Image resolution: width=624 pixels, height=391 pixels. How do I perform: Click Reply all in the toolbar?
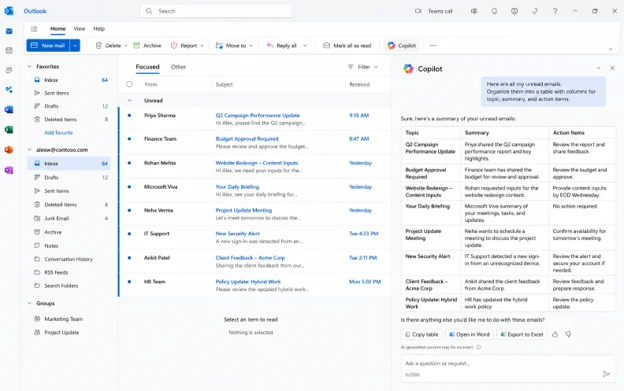(x=282, y=46)
